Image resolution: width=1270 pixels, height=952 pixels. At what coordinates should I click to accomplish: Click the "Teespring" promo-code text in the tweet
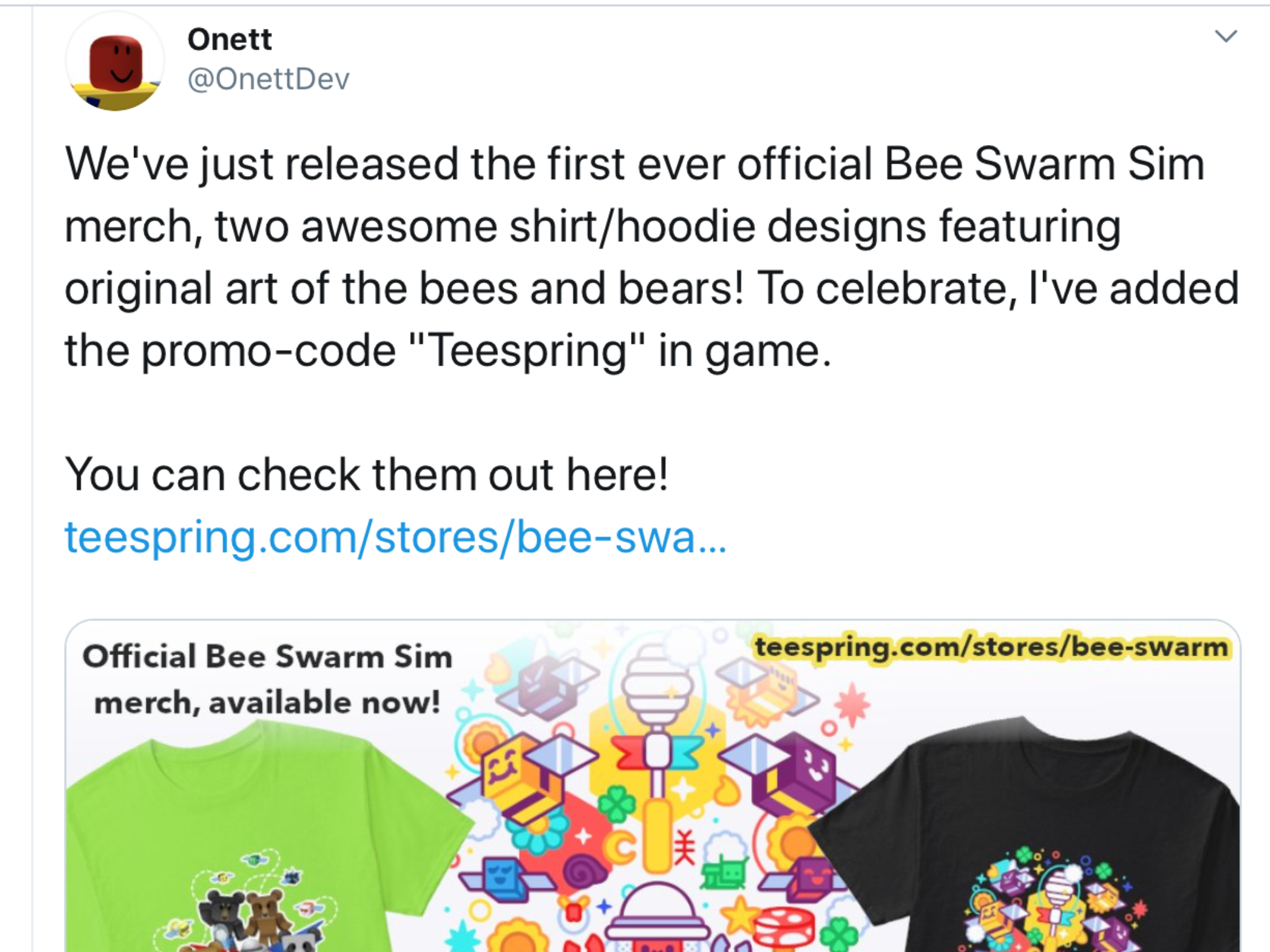(x=527, y=351)
